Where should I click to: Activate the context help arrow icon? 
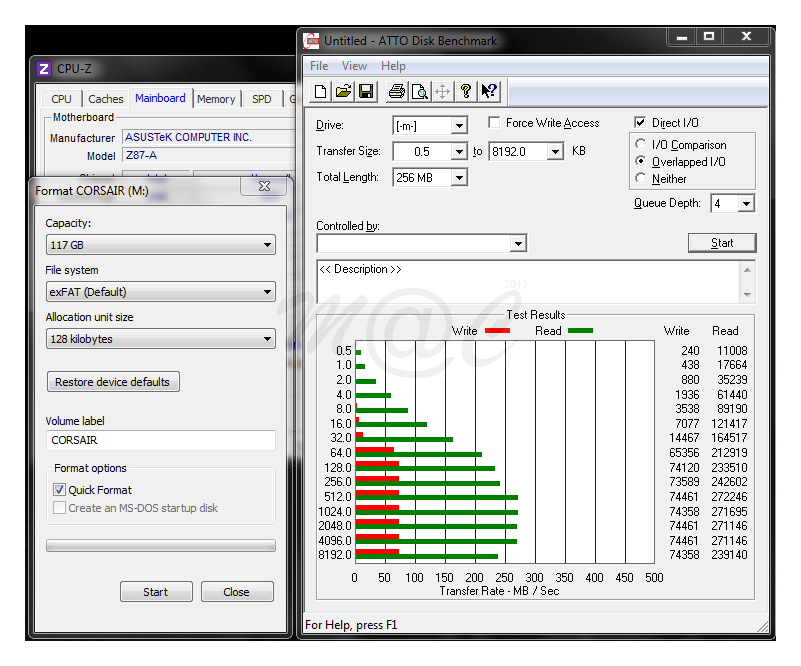click(x=489, y=92)
